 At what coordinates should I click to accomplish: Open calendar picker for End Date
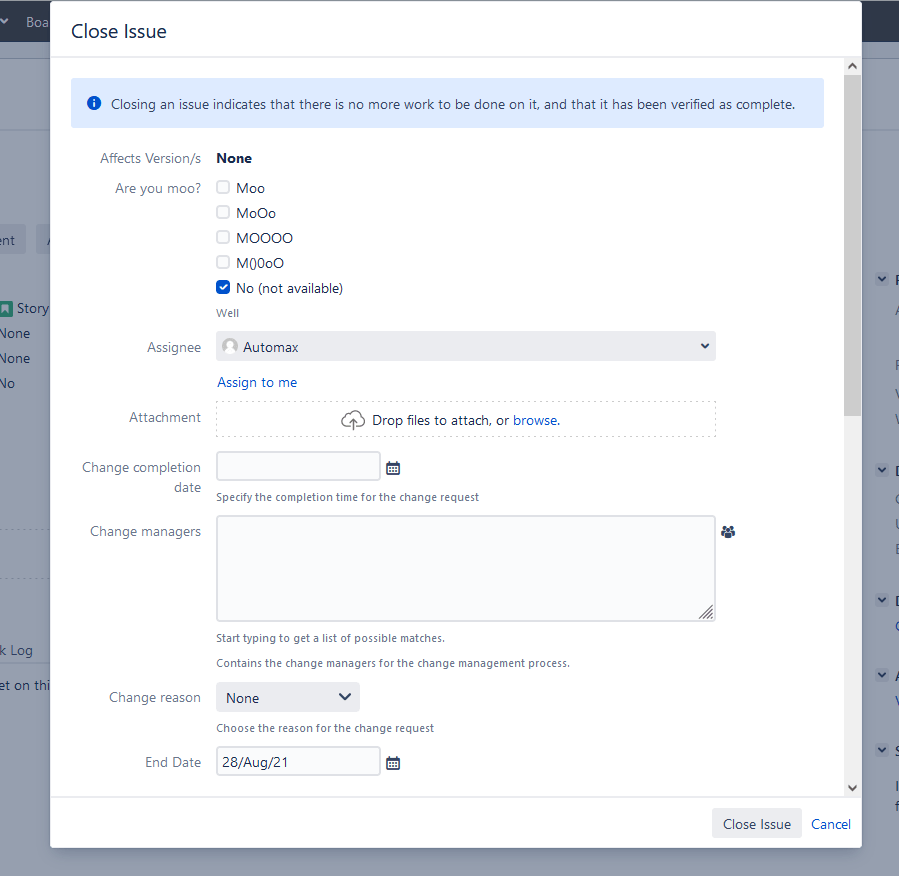pos(393,763)
